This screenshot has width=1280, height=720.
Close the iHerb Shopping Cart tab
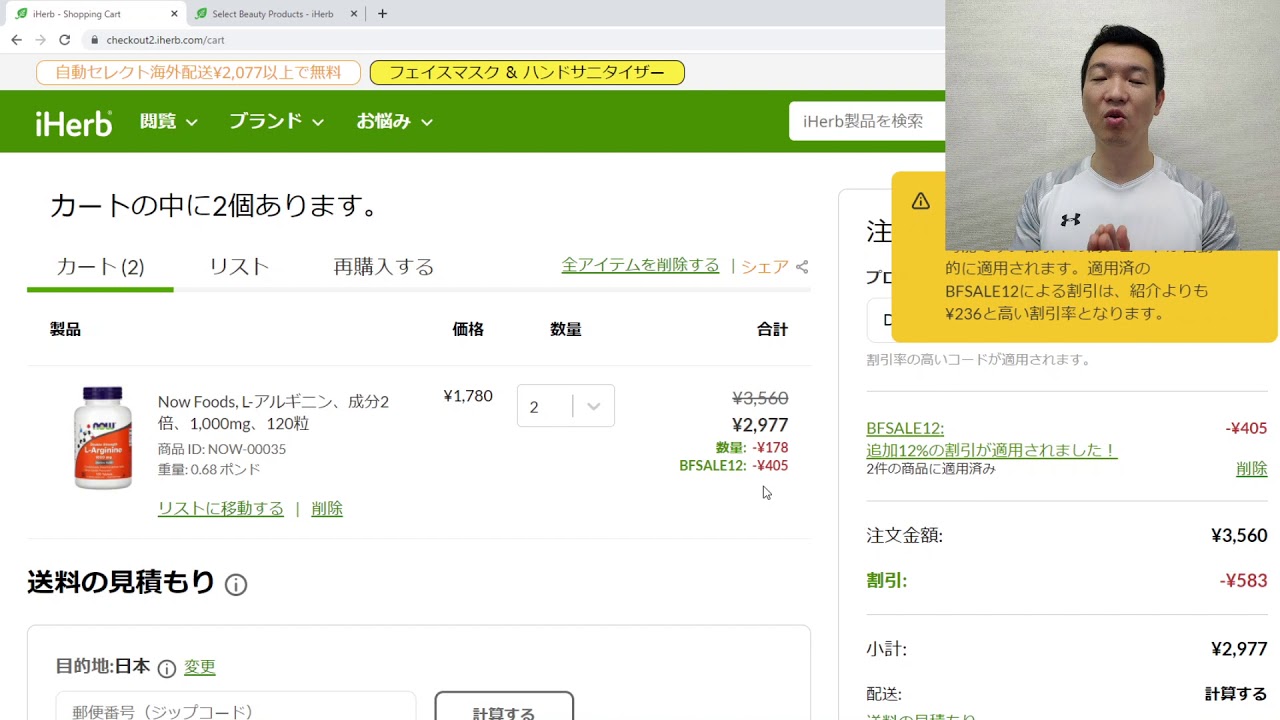[174, 14]
